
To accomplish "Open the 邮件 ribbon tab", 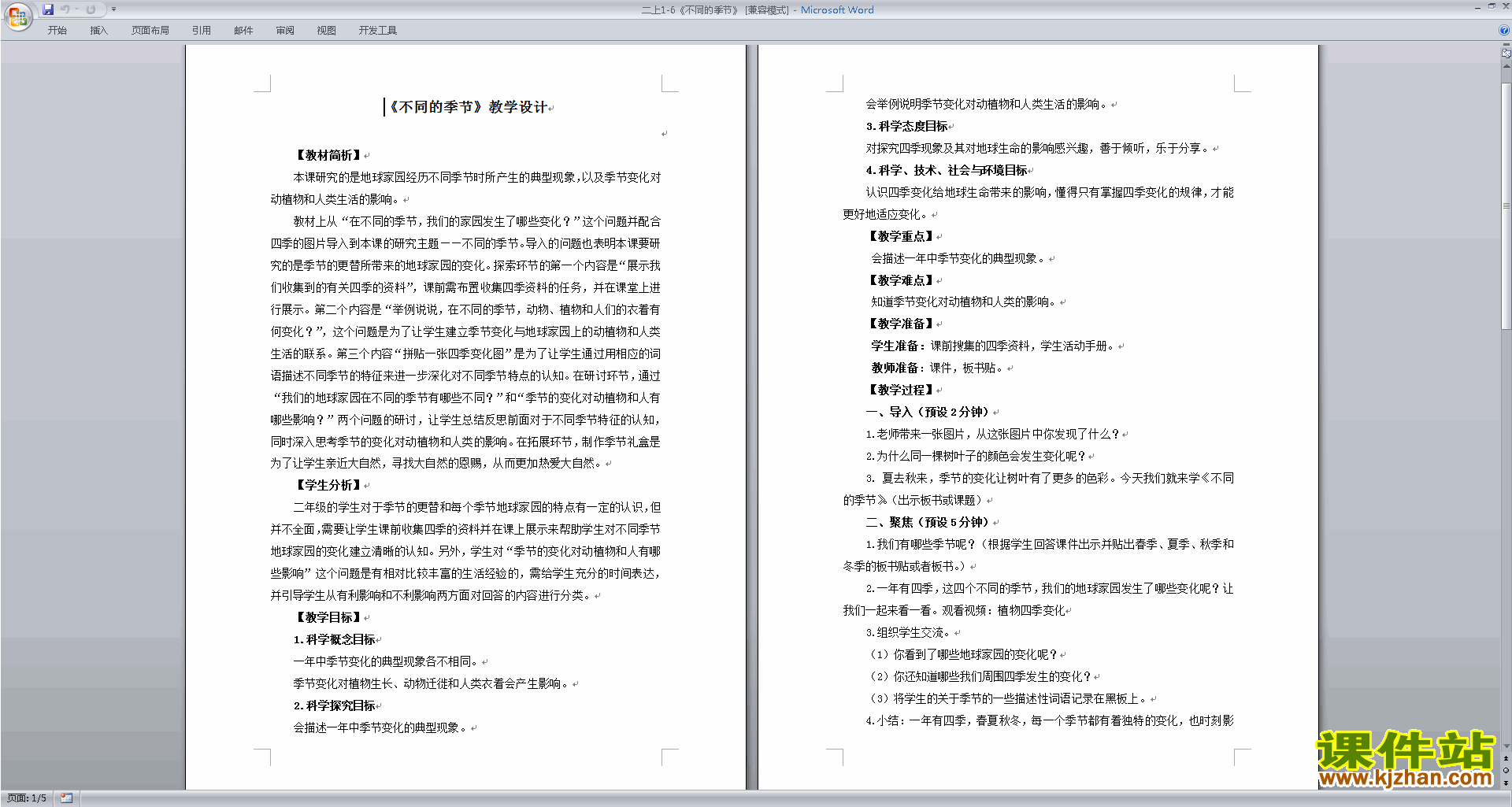I will [243, 31].
